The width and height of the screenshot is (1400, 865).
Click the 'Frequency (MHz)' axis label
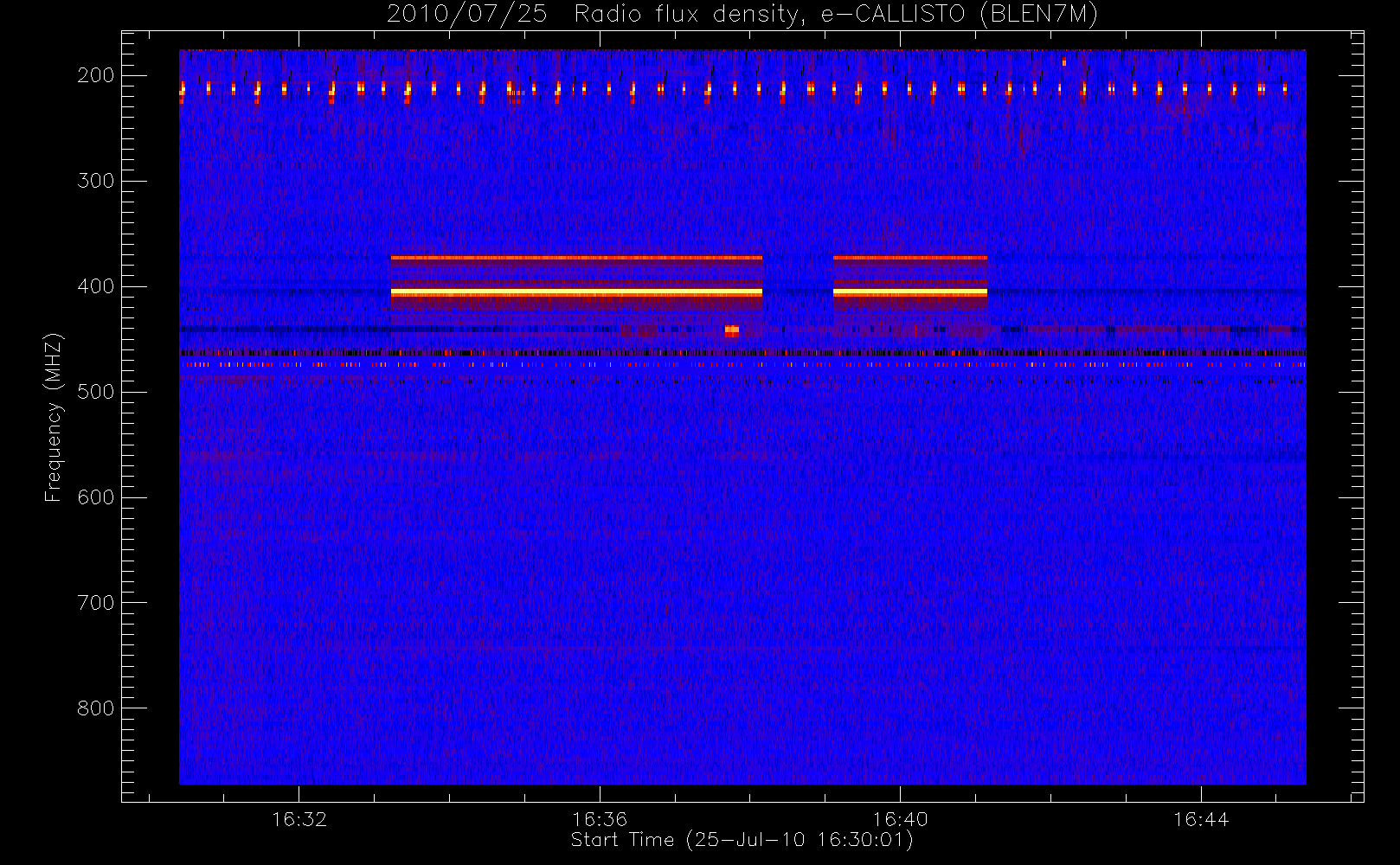[x=55, y=417]
